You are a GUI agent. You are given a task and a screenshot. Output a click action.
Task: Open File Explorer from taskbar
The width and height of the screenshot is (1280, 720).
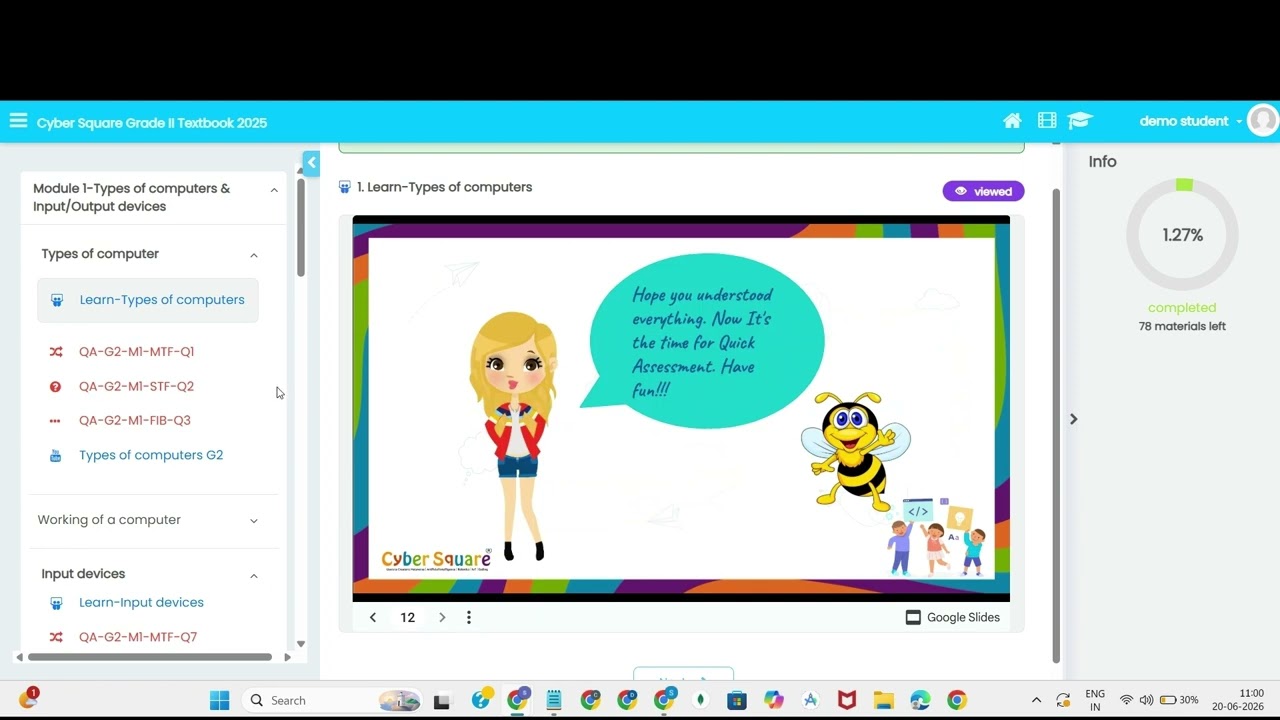[x=883, y=700]
